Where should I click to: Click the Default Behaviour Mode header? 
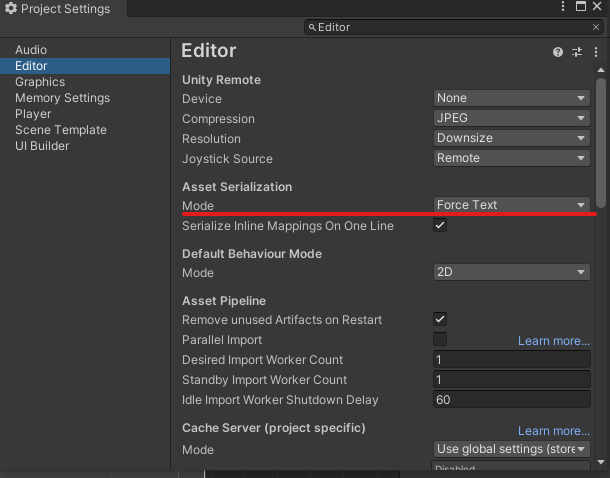point(252,254)
